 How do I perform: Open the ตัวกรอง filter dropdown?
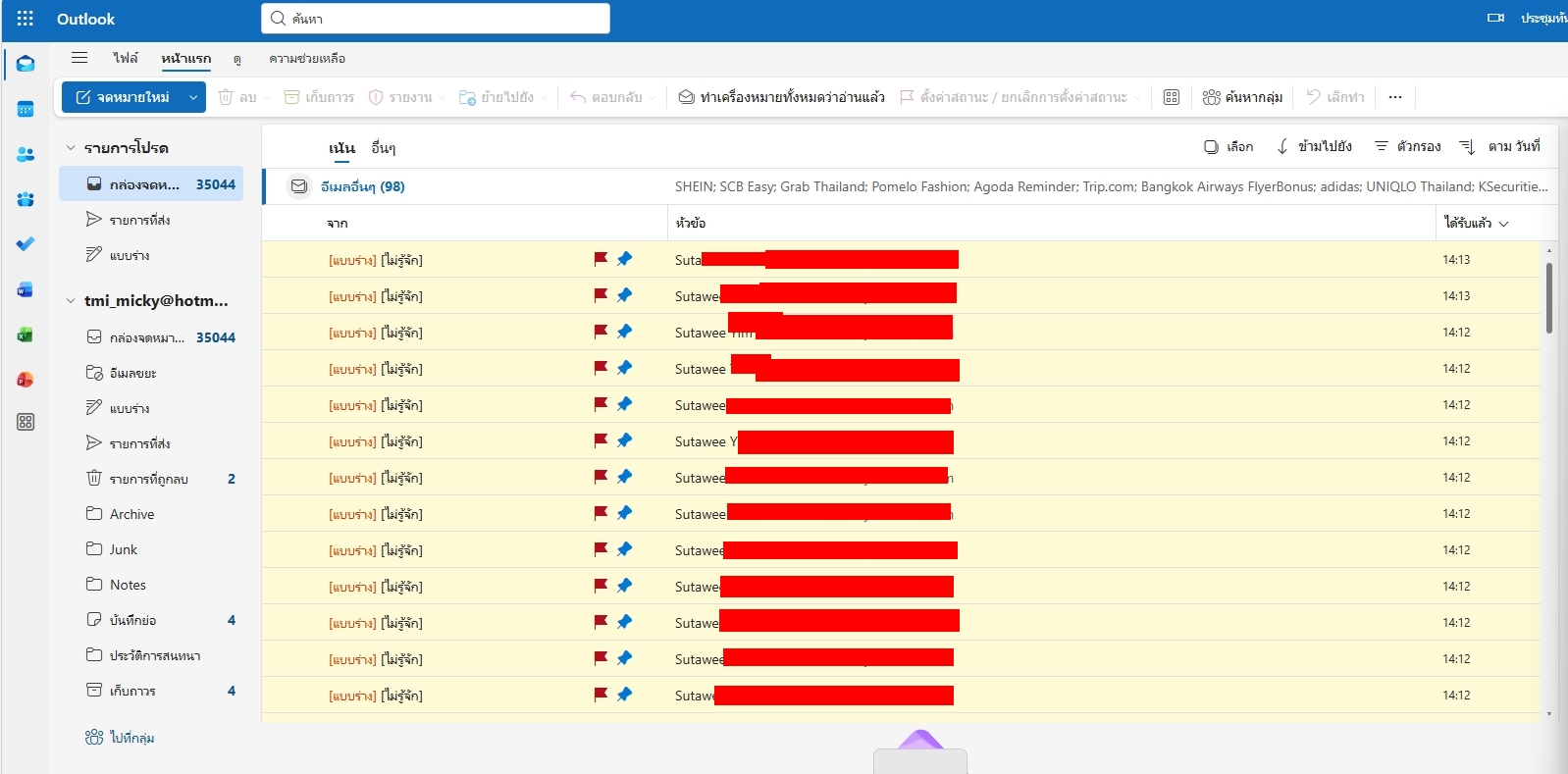point(1407,146)
